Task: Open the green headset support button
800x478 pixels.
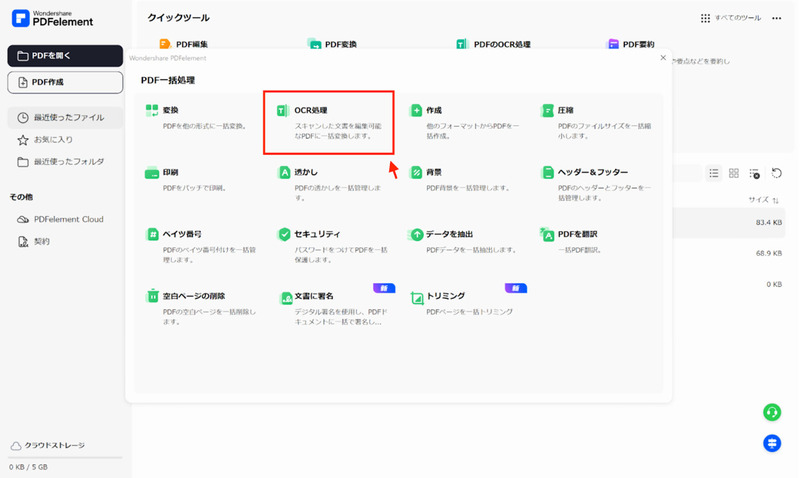Action: [x=772, y=412]
